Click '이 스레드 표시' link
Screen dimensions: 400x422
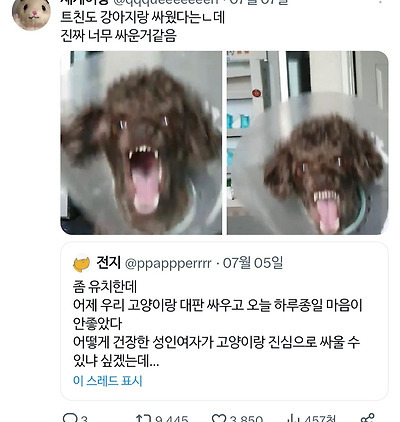point(108,381)
